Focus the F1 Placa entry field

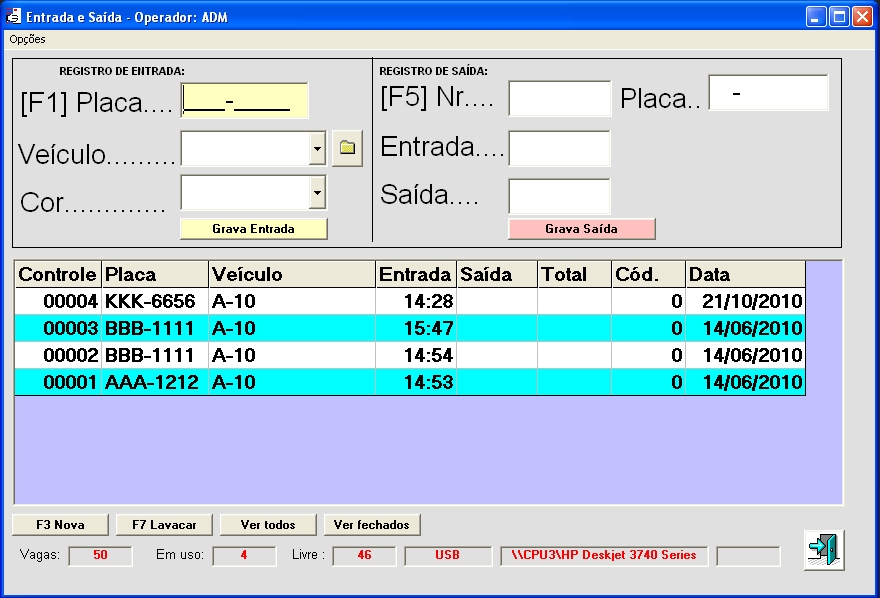(244, 101)
